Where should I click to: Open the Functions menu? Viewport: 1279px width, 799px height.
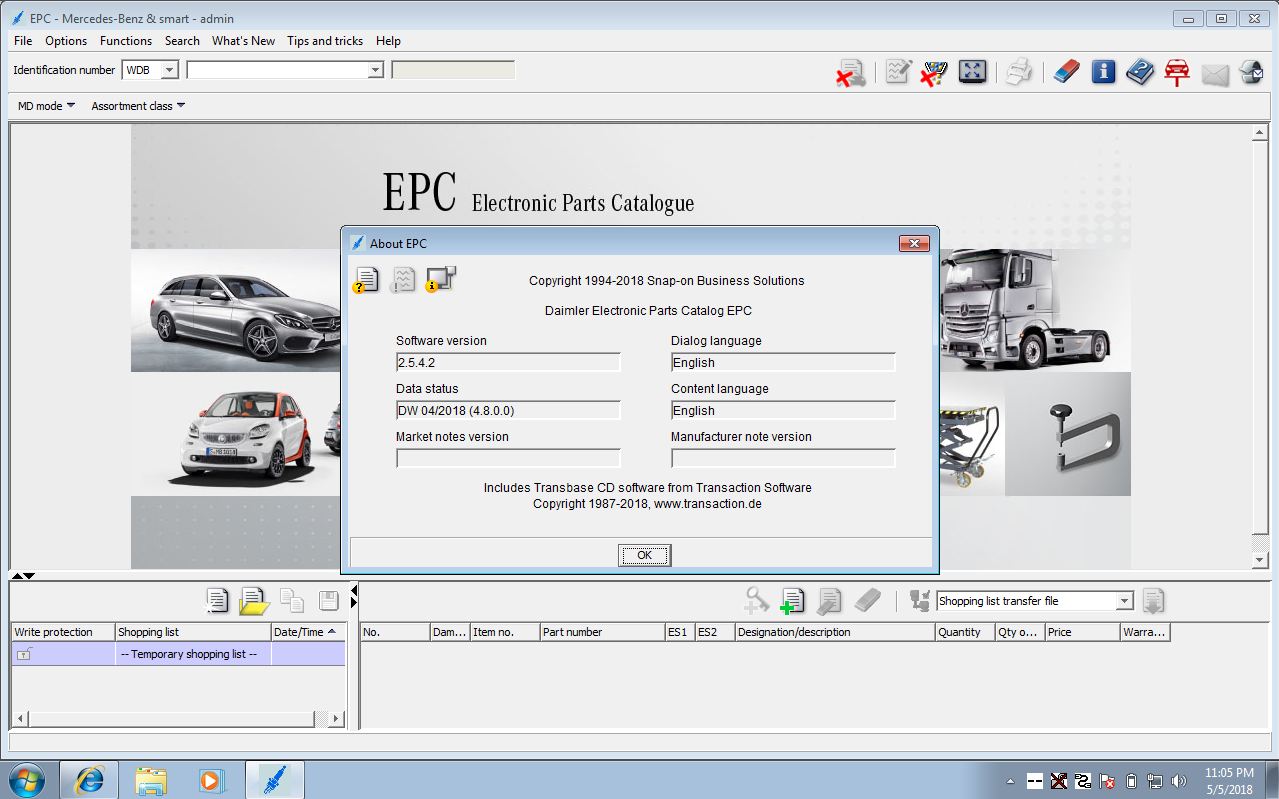[x=126, y=41]
